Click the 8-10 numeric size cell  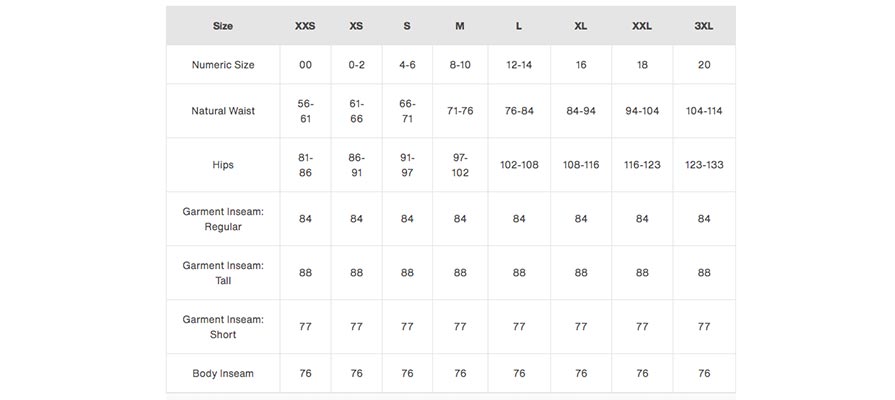(460, 65)
